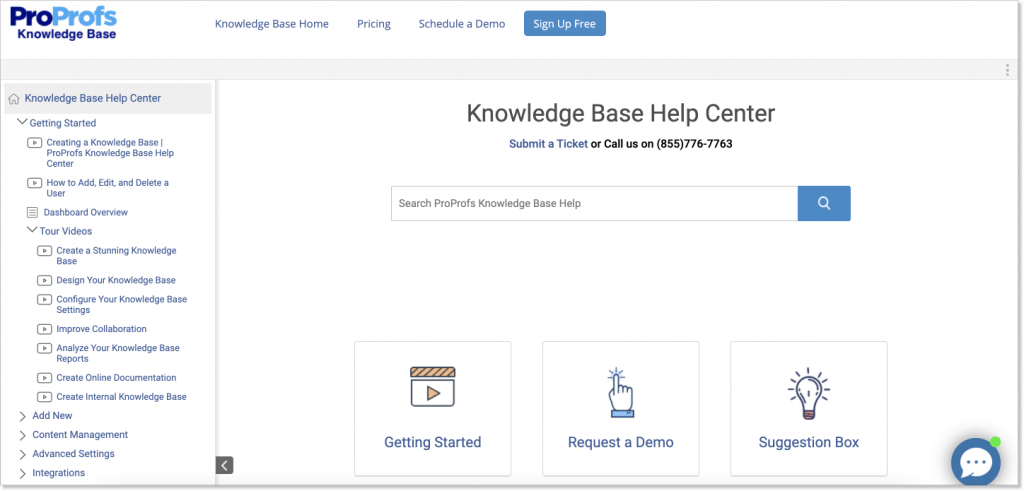Open How to Add, Edit, and Delete a User
The image size is (1024, 491).
click(x=108, y=188)
